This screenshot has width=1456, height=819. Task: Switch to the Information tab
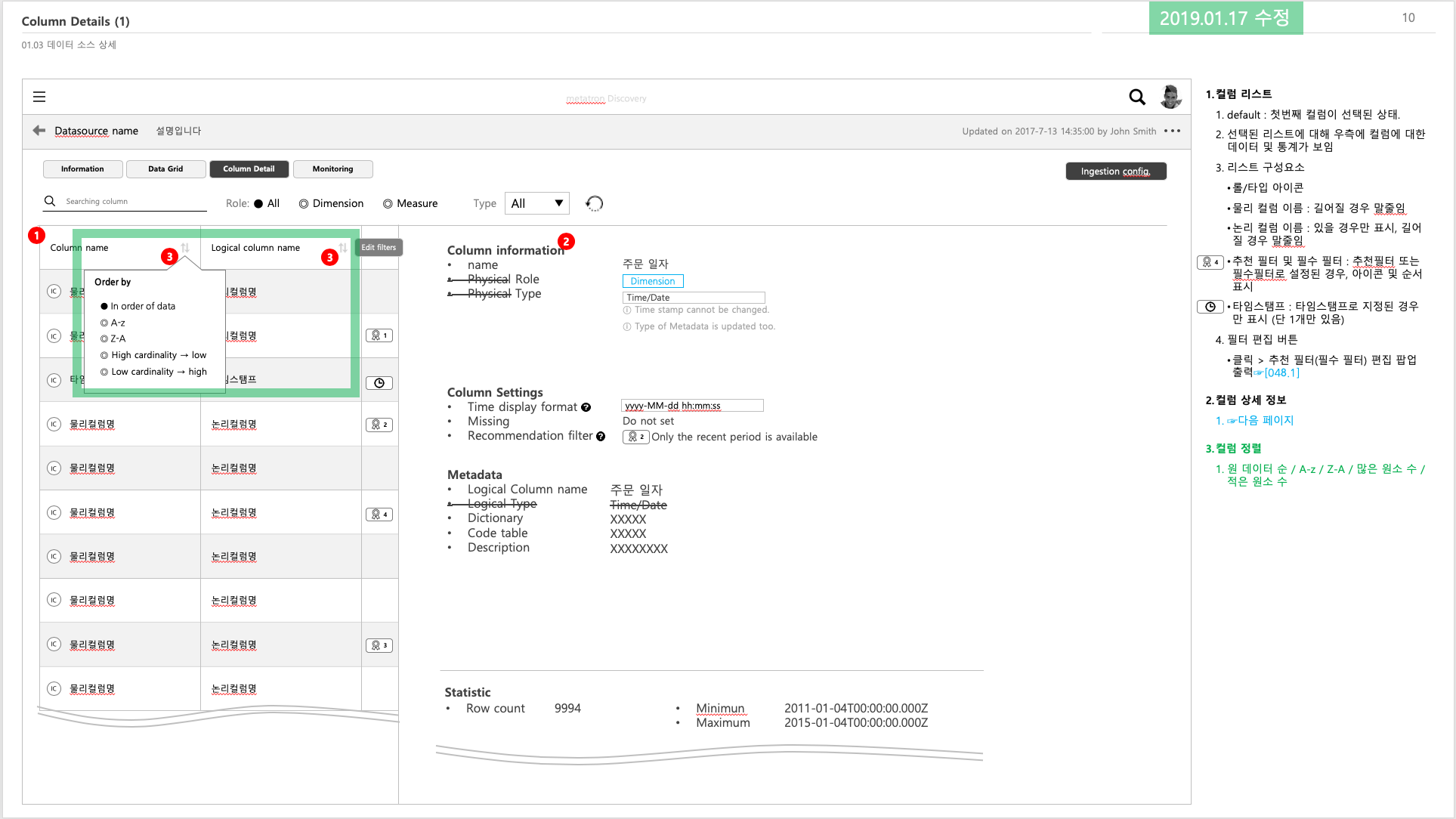(83, 169)
